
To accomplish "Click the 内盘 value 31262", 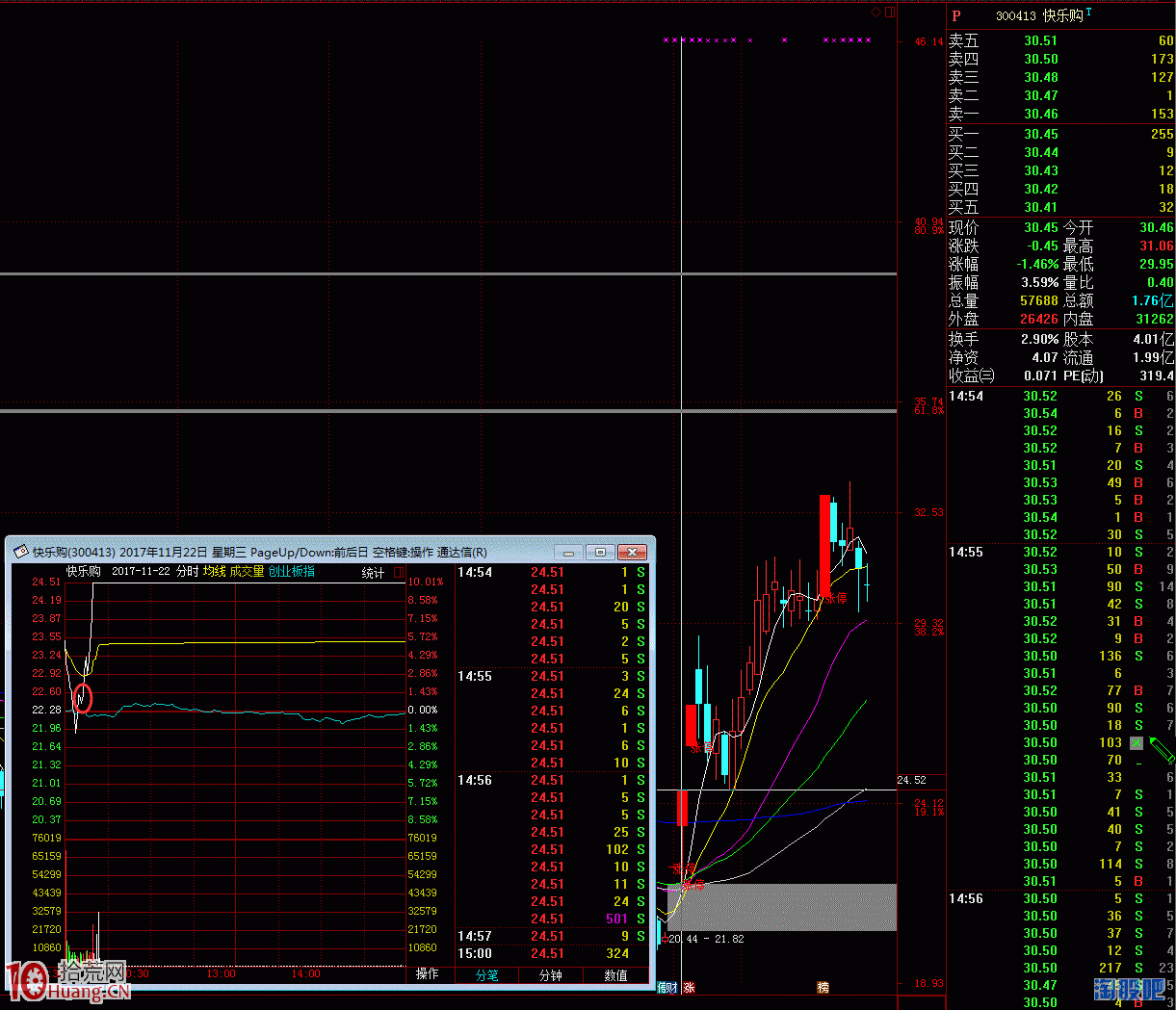I will point(1155,319).
